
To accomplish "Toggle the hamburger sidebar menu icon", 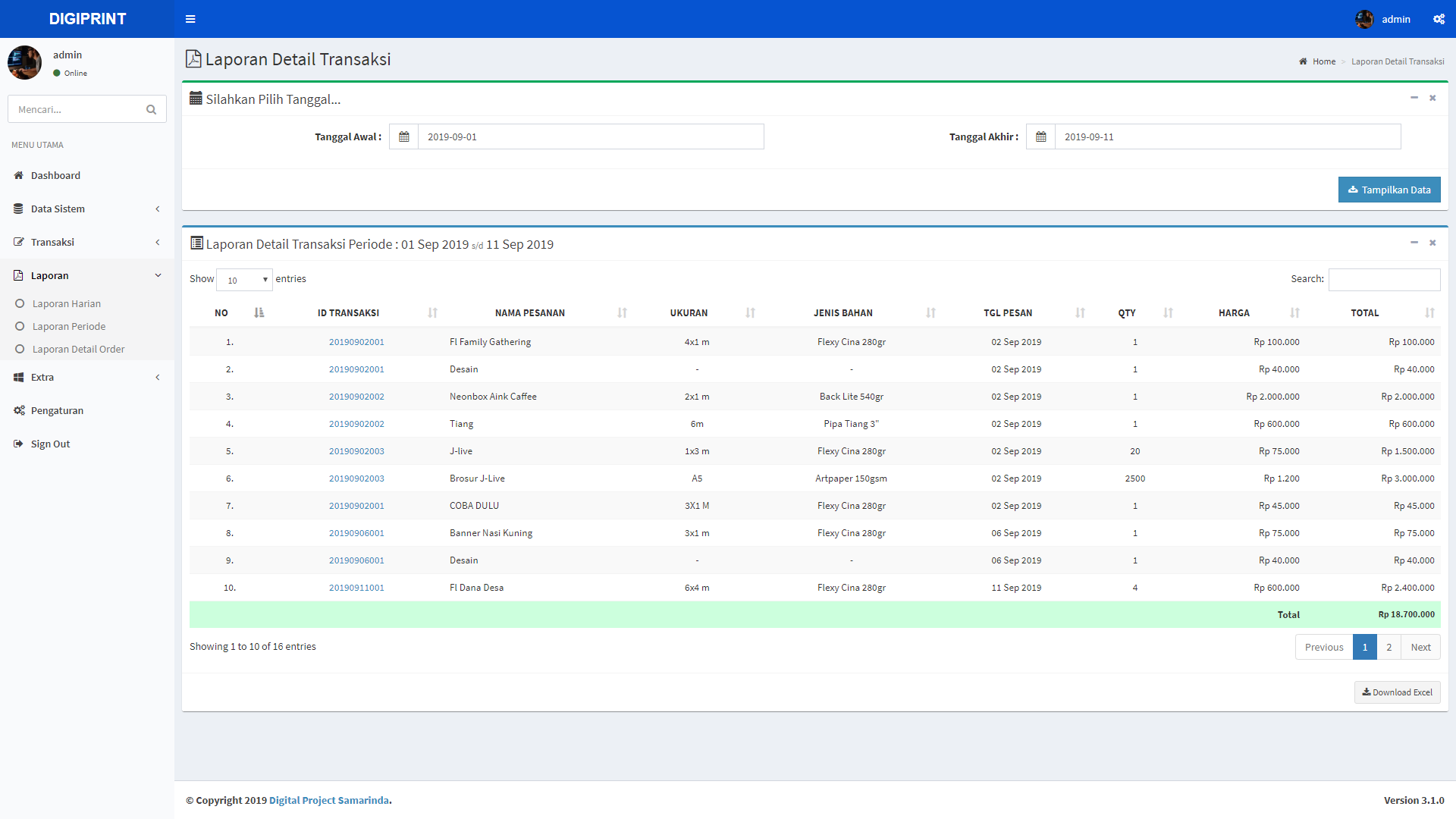I will tap(190, 19).
